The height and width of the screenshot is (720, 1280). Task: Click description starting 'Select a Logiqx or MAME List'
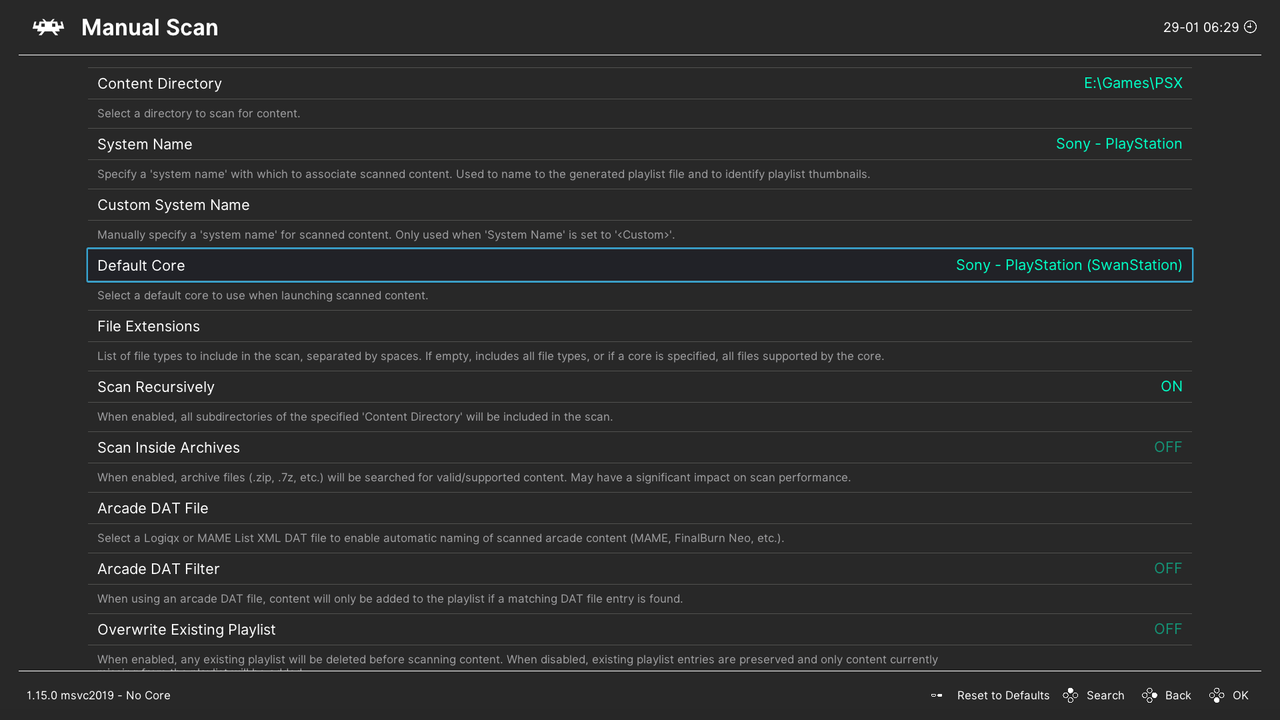tap(440, 538)
